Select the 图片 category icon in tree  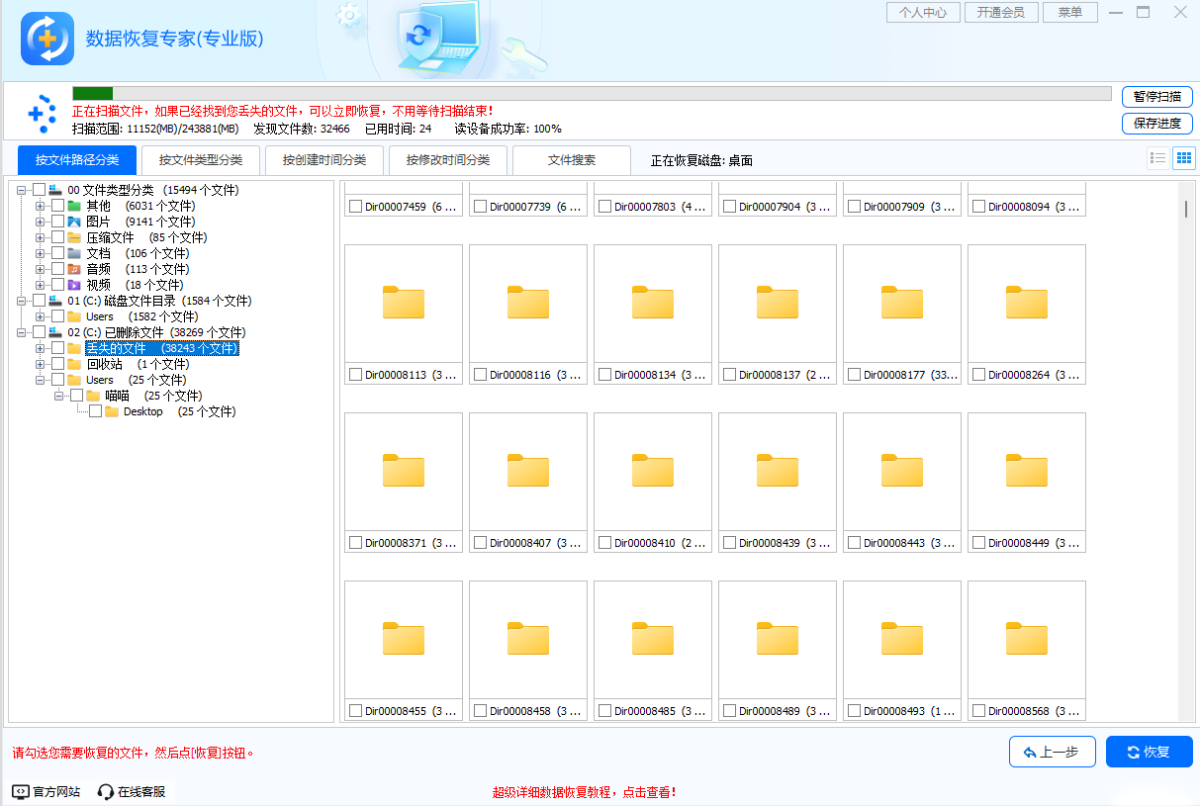(x=73, y=220)
